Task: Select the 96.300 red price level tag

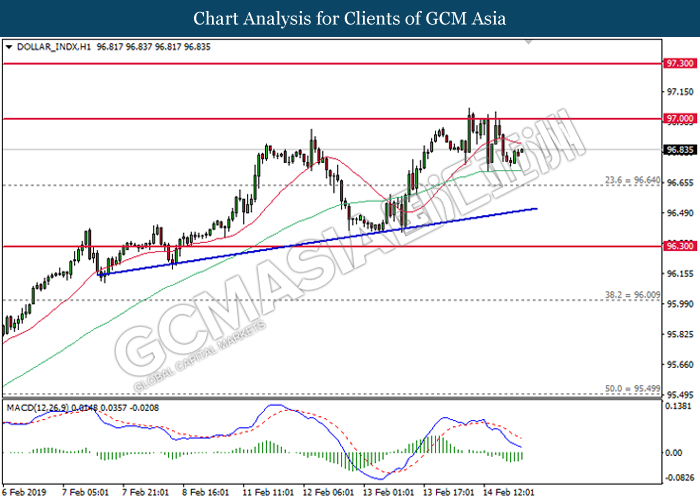Action: coord(679,246)
